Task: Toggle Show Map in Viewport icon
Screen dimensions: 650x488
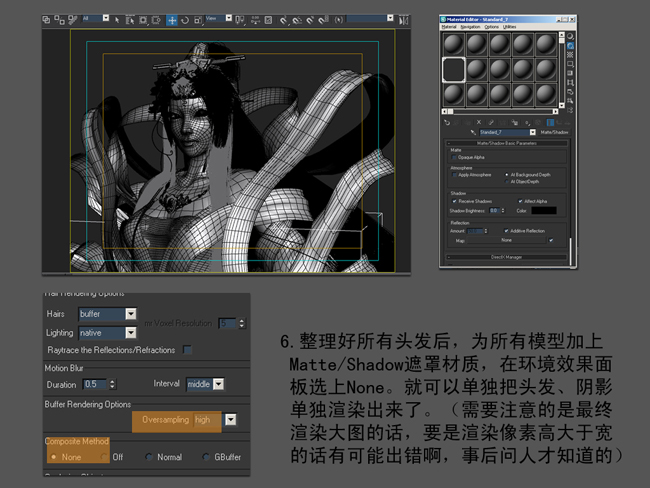Action: 538,122
